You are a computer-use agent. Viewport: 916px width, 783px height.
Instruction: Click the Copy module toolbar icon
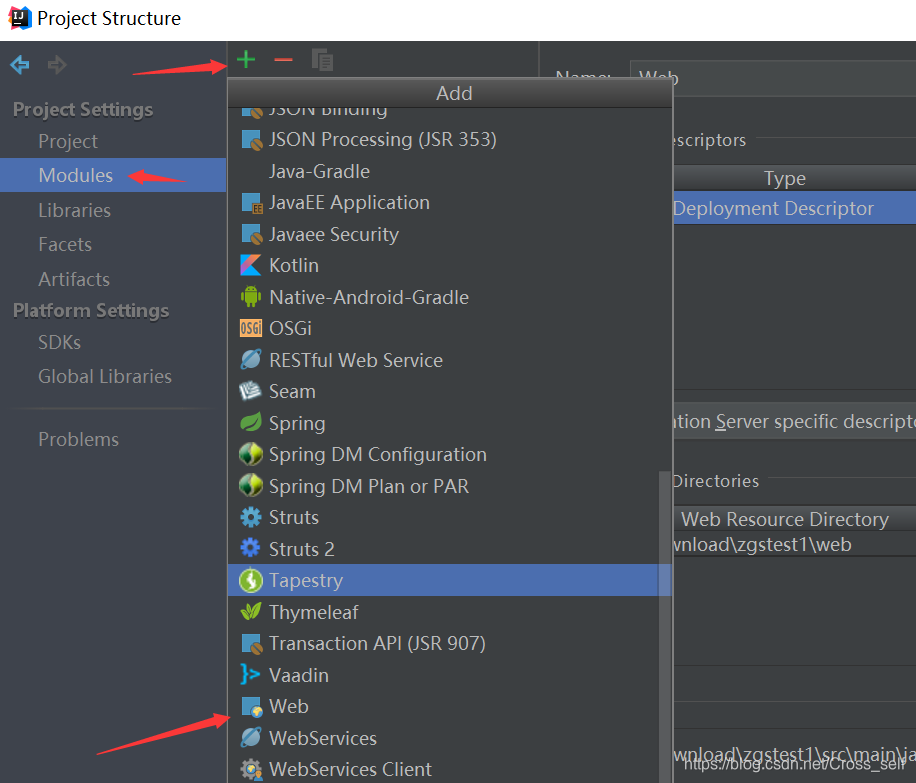point(322,60)
